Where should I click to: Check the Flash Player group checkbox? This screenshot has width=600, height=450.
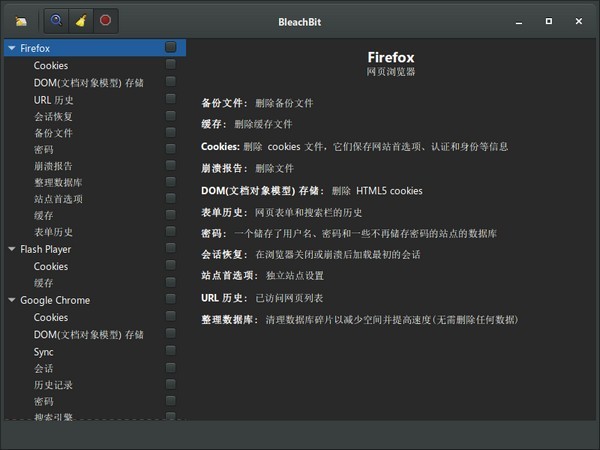(171, 248)
